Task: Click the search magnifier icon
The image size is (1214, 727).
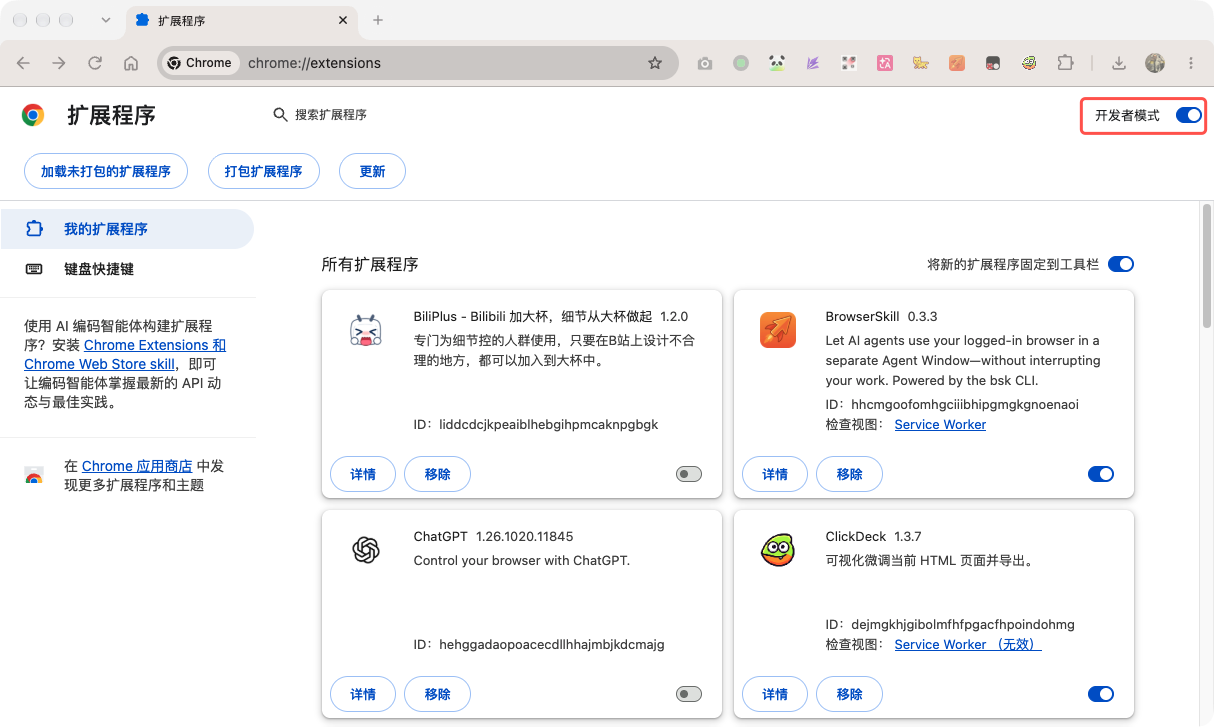Action: 281,115
